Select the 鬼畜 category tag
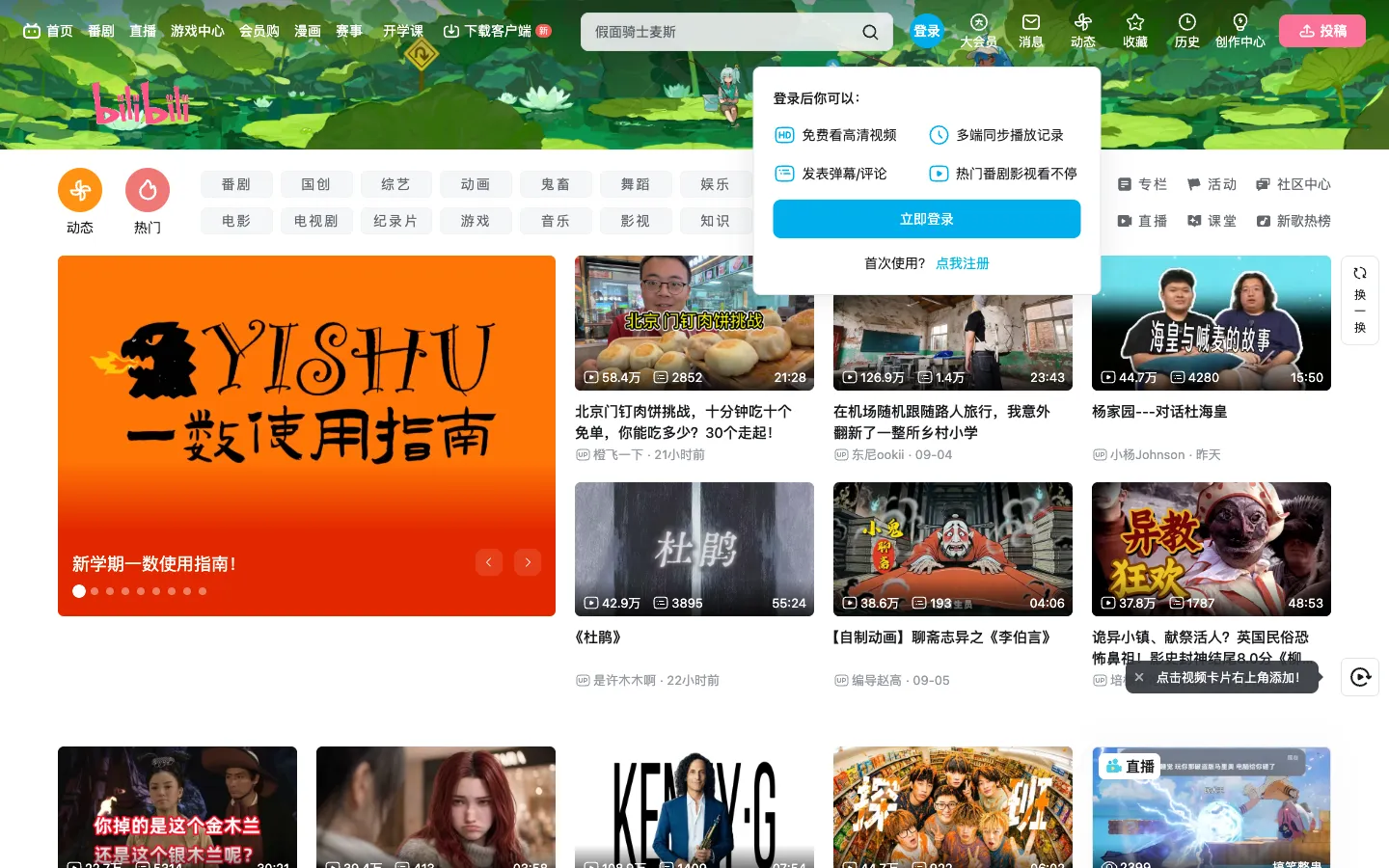 pyautogui.click(x=557, y=184)
